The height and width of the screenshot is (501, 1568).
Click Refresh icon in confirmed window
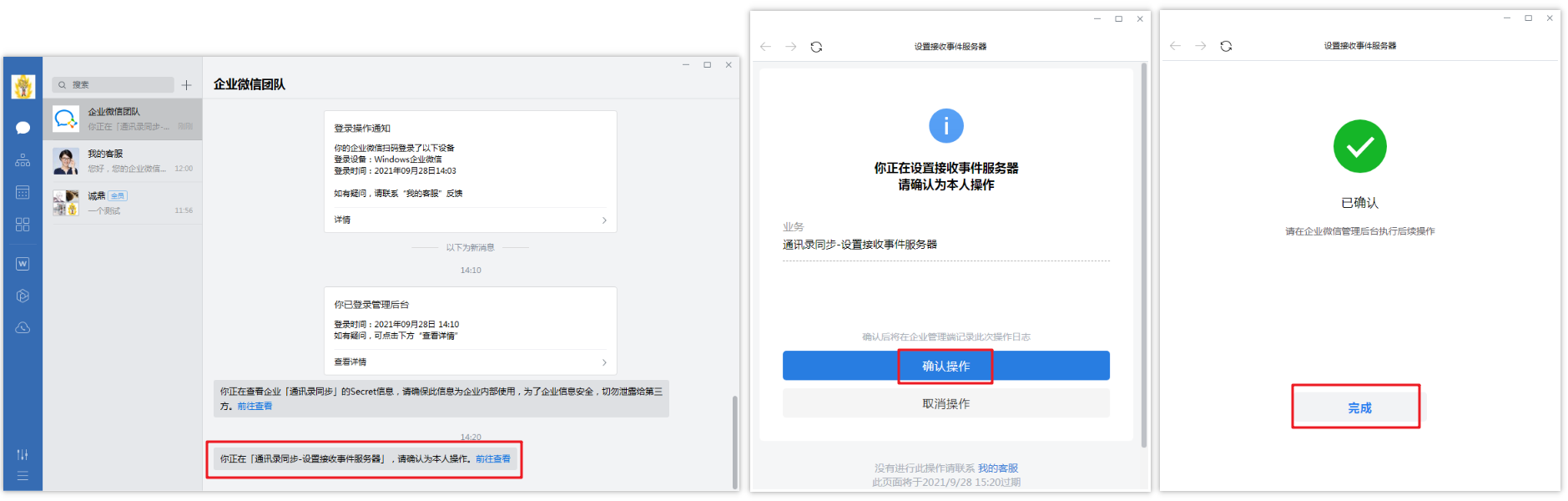click(x=1226, y=46)
